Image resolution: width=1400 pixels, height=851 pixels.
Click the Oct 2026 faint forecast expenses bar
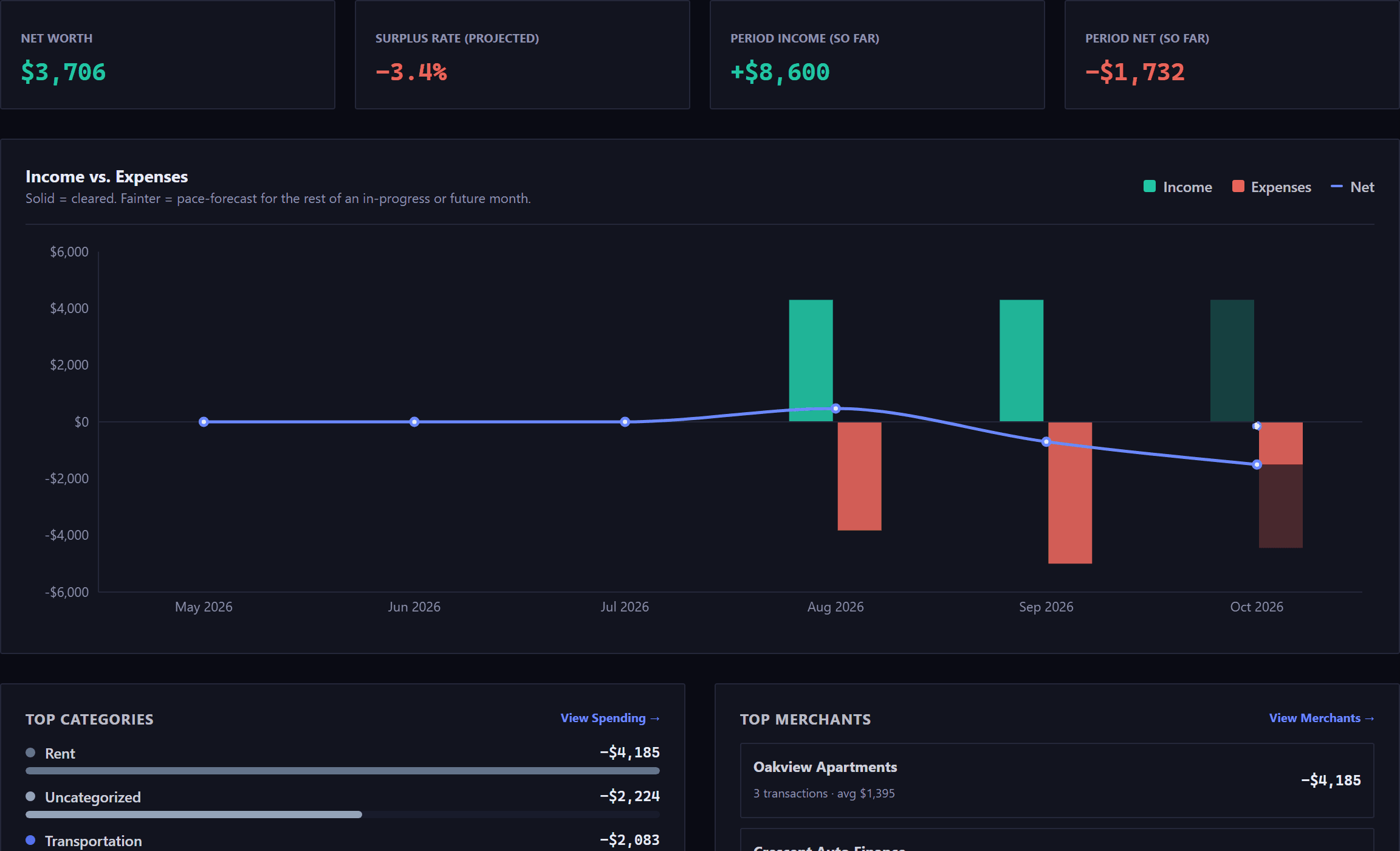click(1281, 506)
